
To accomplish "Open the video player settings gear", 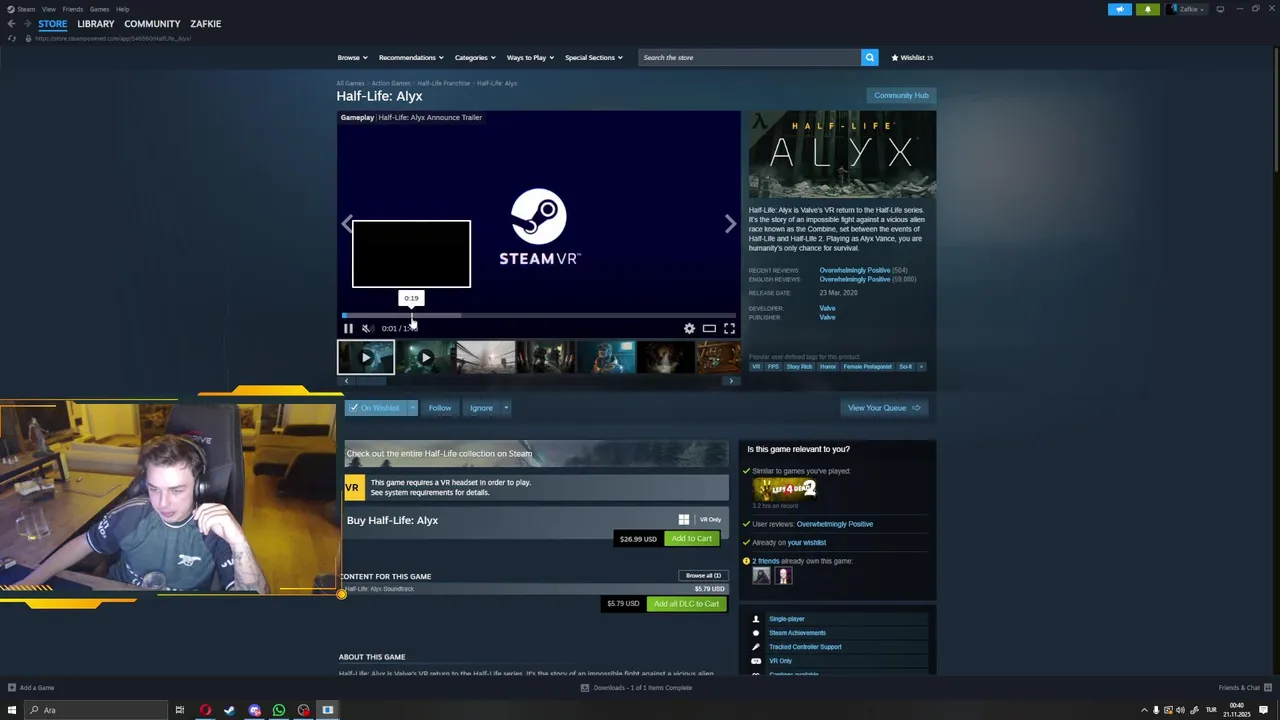I will (x=689, y=328).
